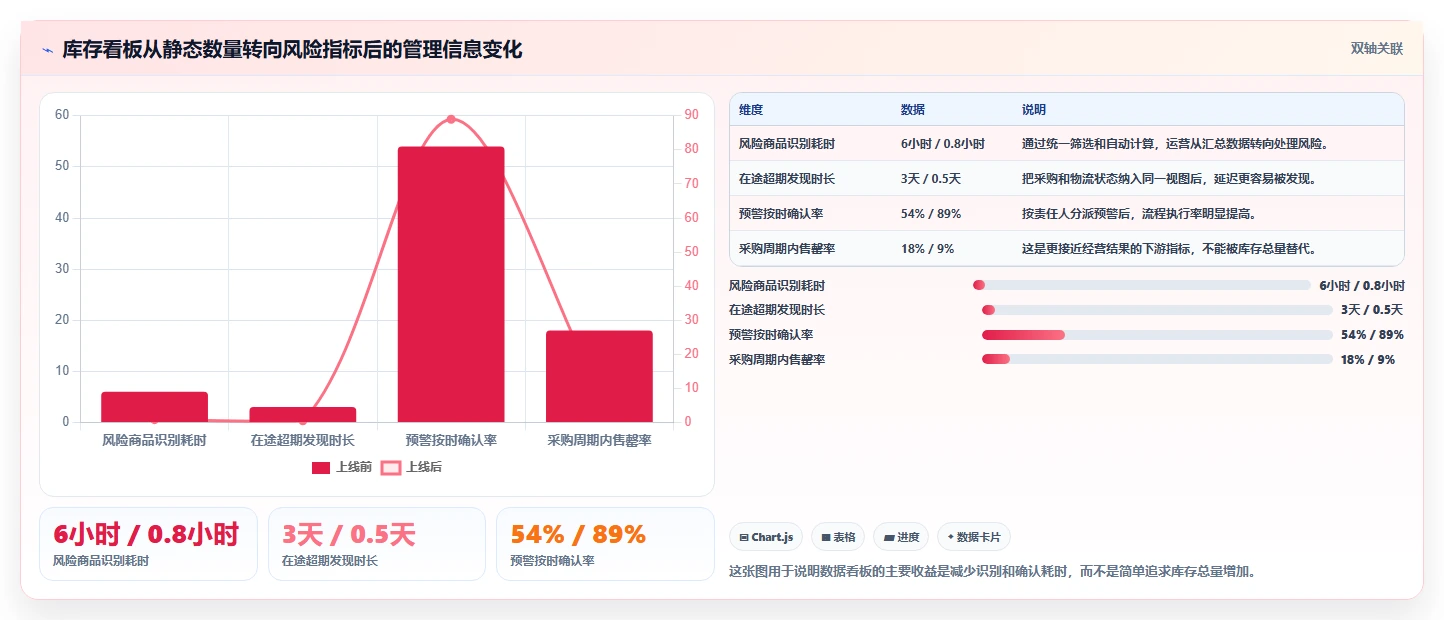Click footer note starting 这张图用于说明
The image size is (1444, 620).
(993, 572)
